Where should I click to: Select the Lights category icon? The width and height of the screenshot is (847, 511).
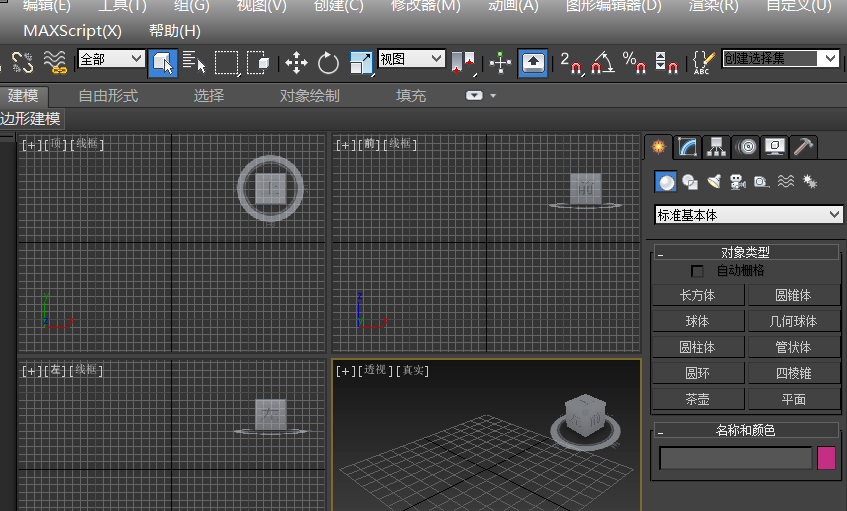pos(714,182)
